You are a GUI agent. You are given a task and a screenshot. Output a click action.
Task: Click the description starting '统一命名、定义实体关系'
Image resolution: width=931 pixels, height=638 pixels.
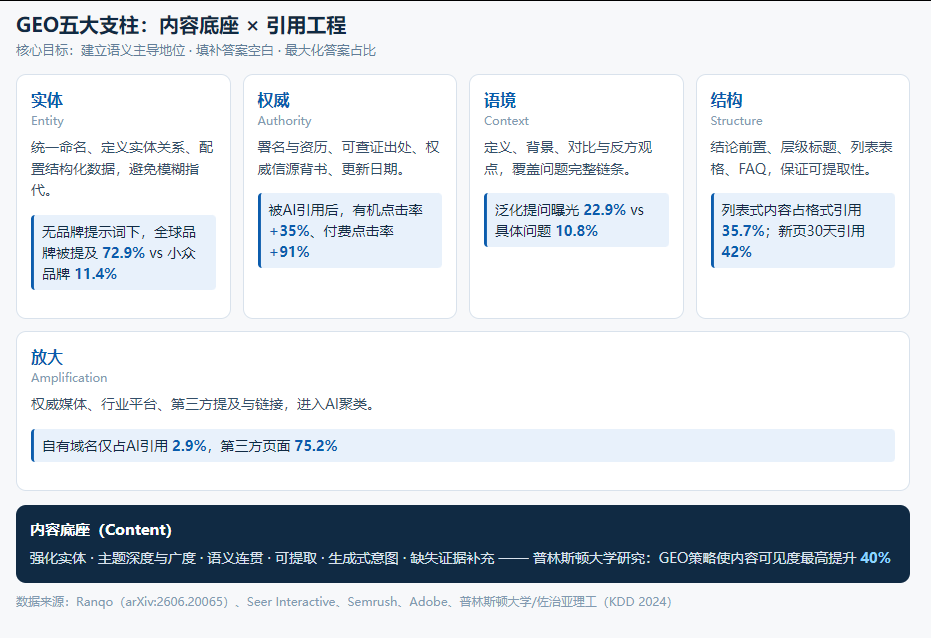click(123, 169)
